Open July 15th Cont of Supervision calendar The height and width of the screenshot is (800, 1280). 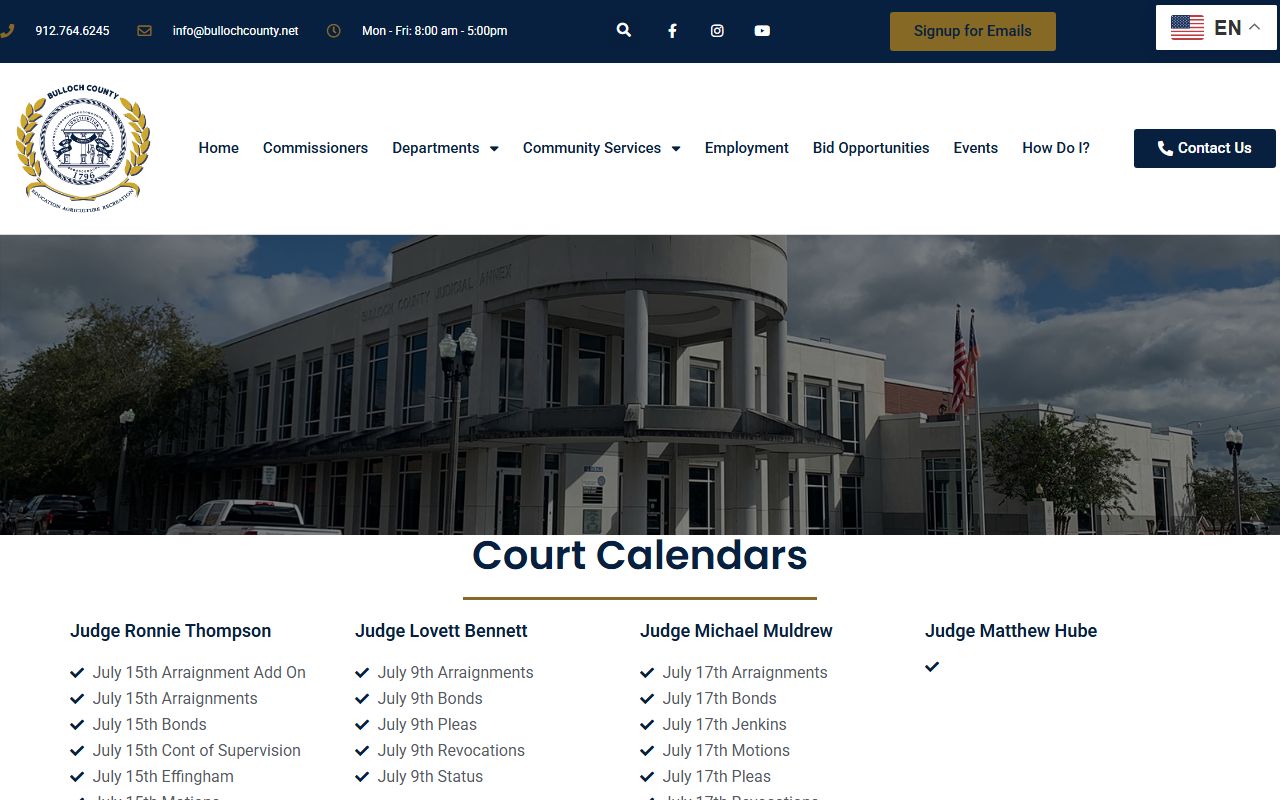pyautogui.click(x=197, y=750)
